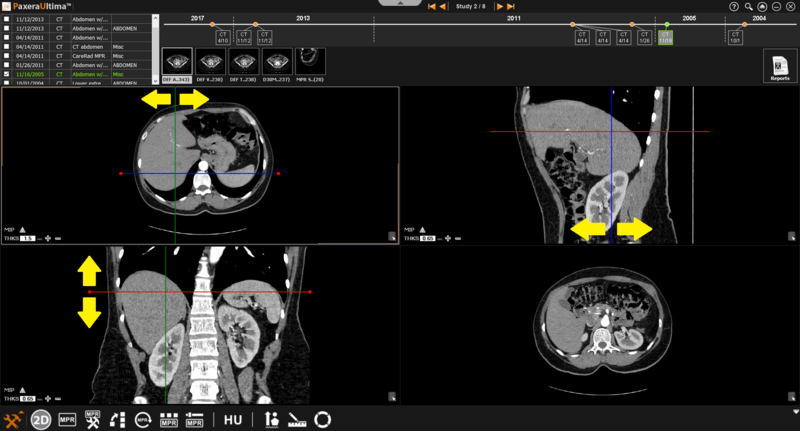
Task: Uncheck the 11/16/2005 study checkbox
Action: [x=7, y=74]
